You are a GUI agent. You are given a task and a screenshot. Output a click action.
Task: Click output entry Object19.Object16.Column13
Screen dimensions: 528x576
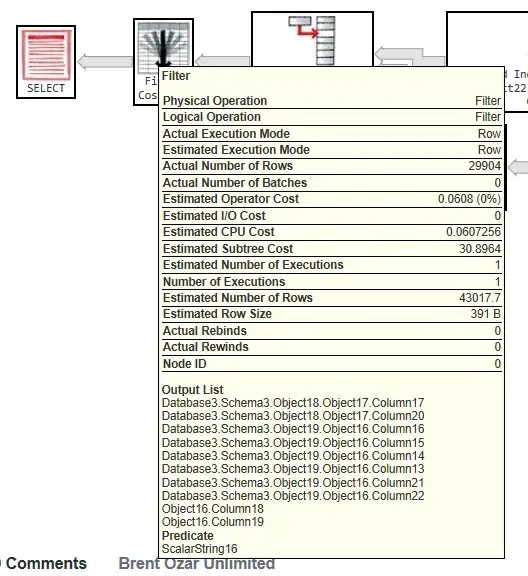coord(293,469)
